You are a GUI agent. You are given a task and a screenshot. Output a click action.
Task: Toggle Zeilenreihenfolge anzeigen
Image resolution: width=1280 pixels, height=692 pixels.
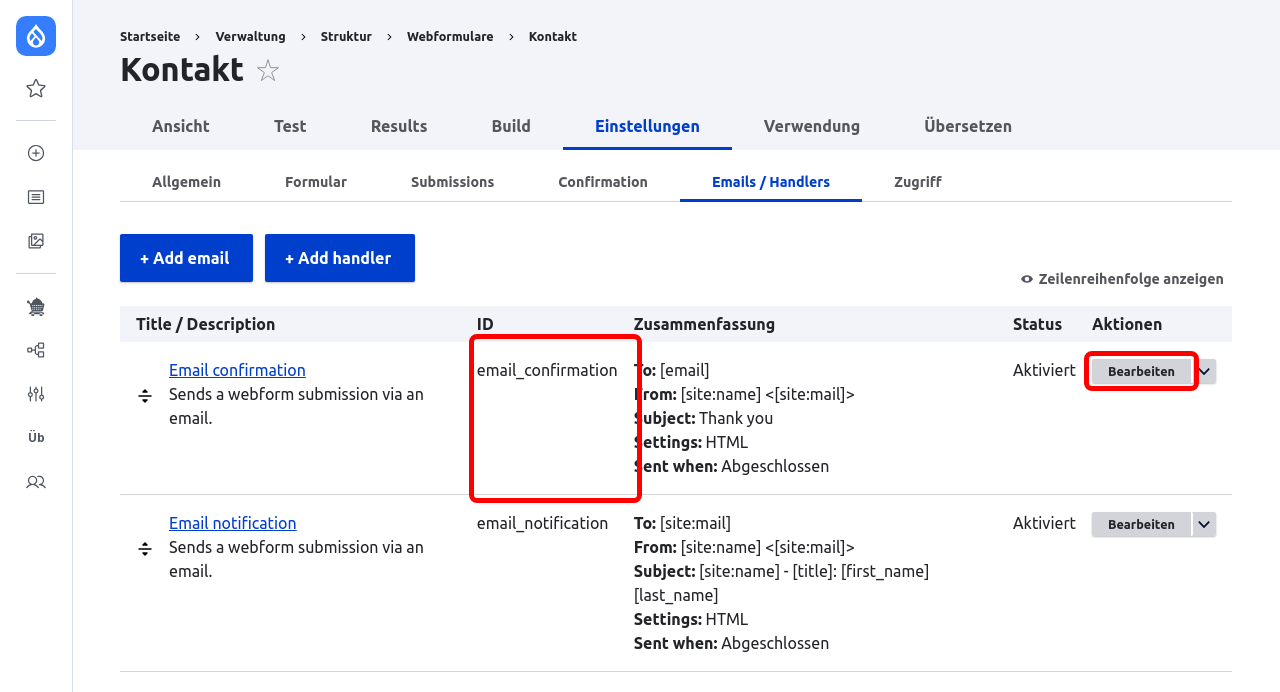(1122, 279)
